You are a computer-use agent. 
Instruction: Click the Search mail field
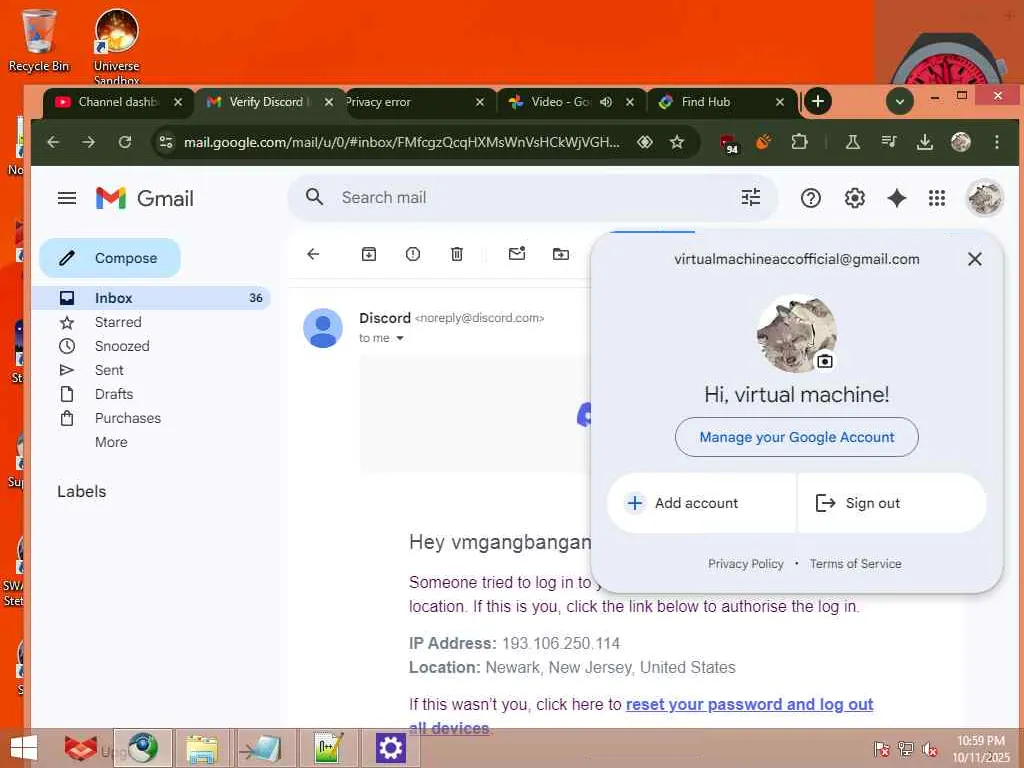point(532,197)
